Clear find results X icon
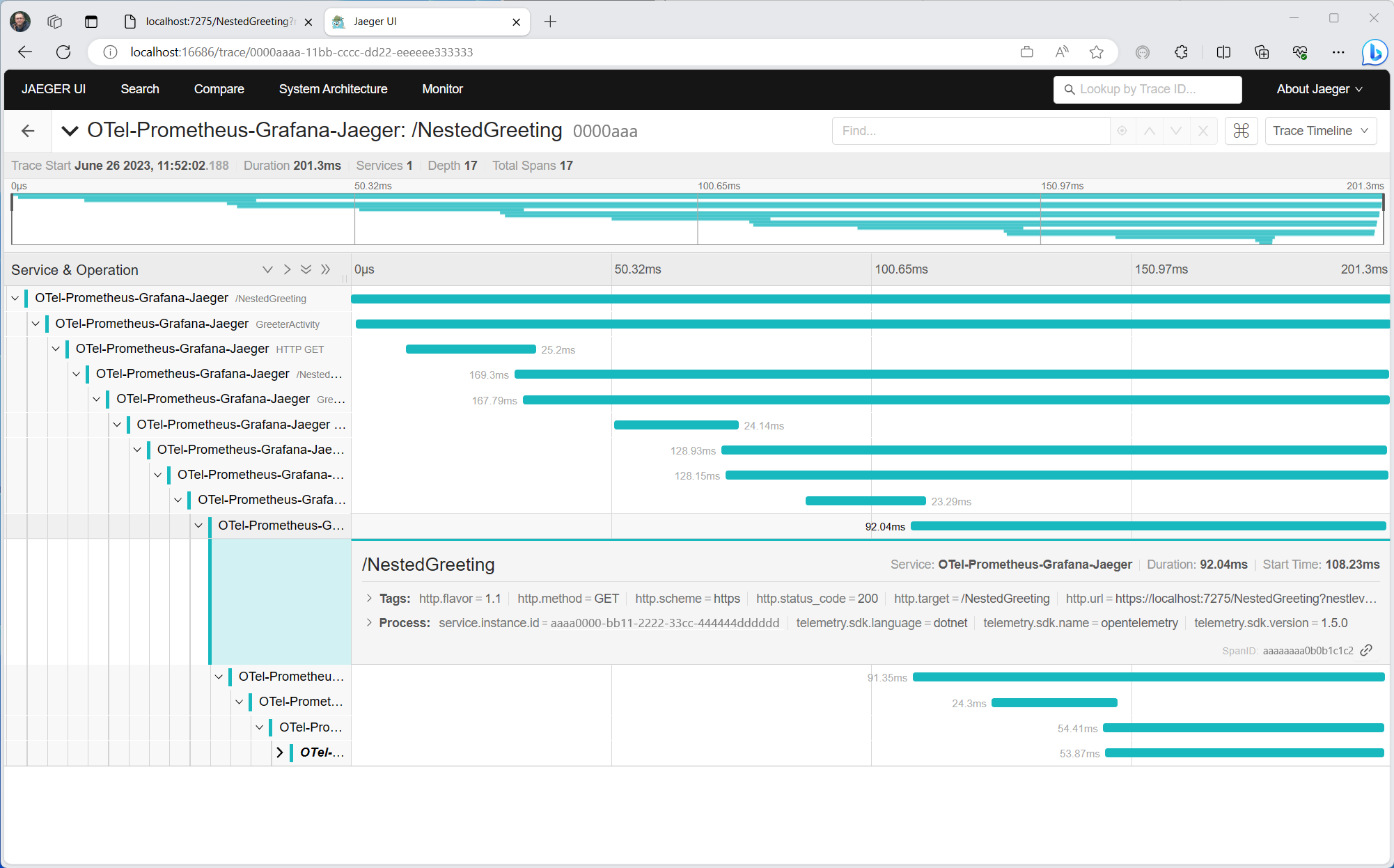Screen dimensions: 1394x868 (1203, 131)
